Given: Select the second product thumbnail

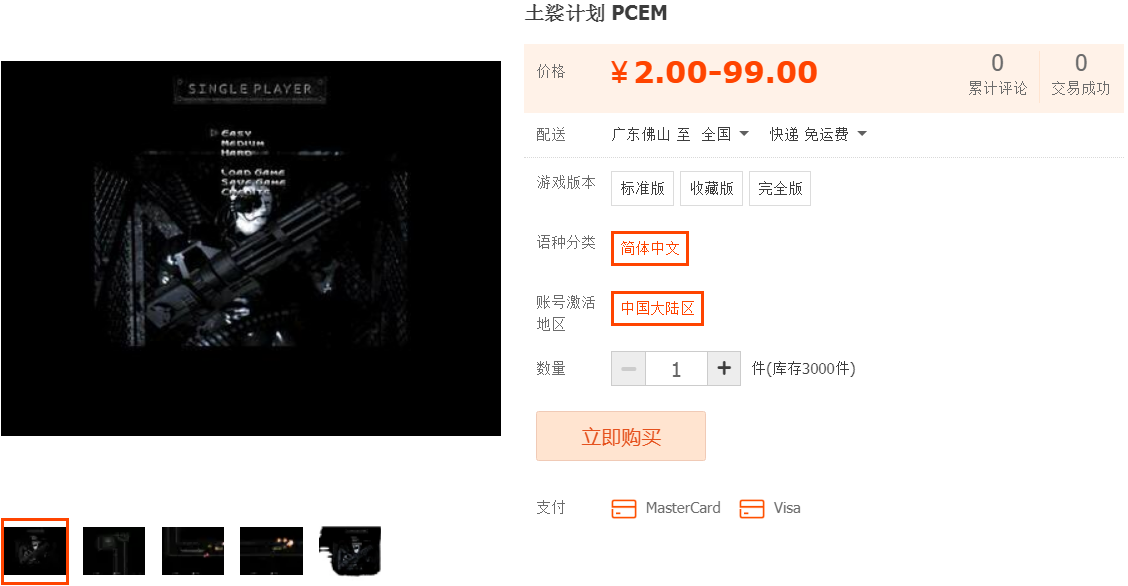Looking at the screenshot, I should [114, 551].
